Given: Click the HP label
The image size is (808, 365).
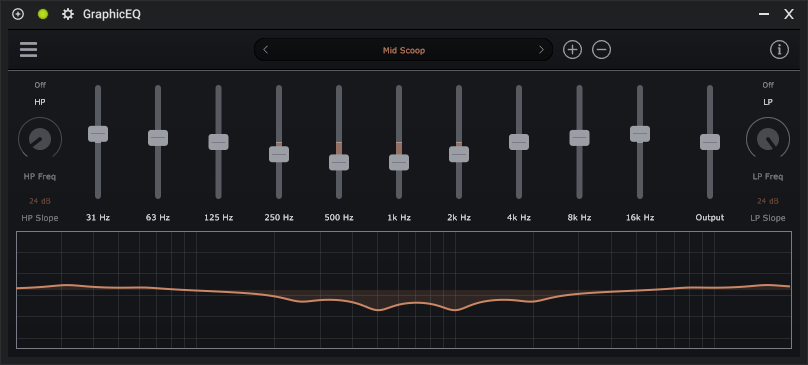Looking at the screenshot, I should 40,102.
